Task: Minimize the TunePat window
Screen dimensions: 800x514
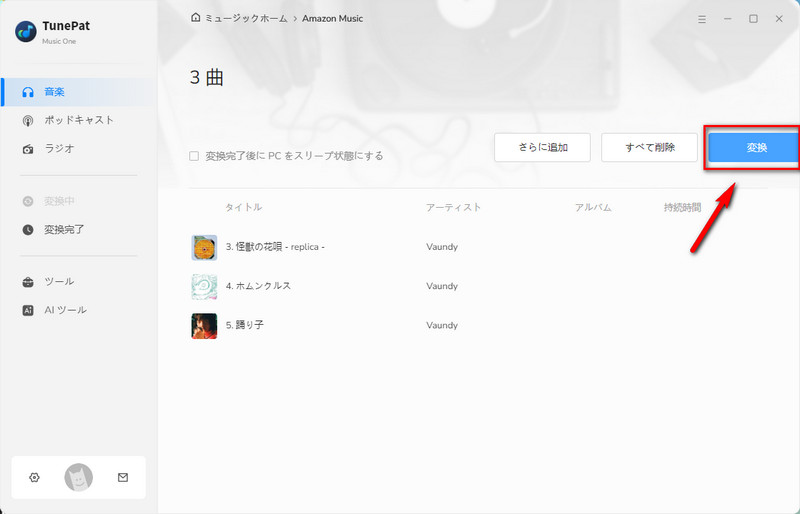Action: (728, 19)
